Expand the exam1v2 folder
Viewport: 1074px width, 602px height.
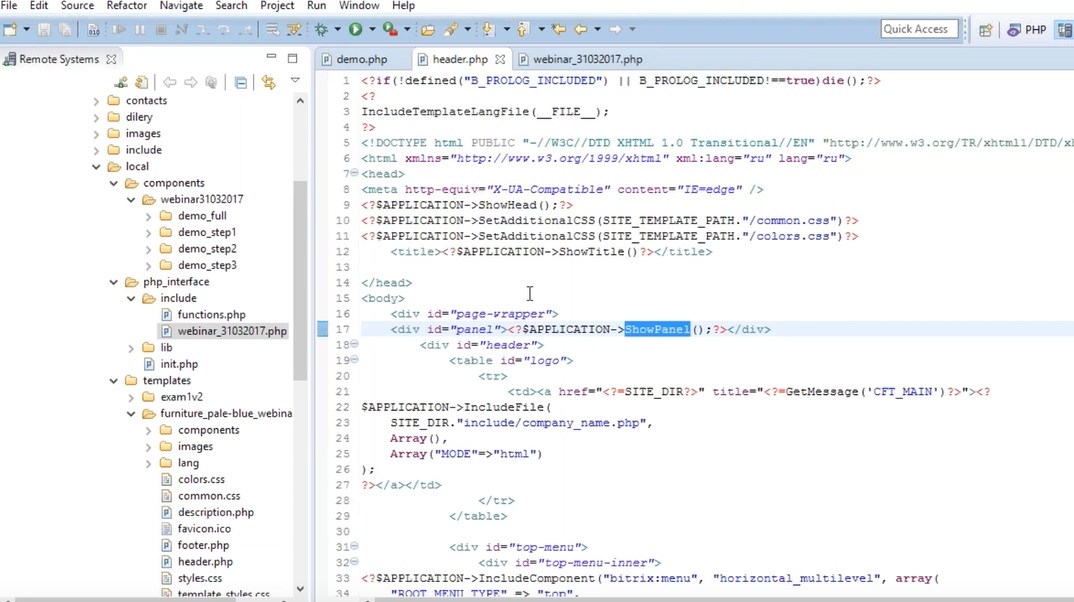point(131,397)
